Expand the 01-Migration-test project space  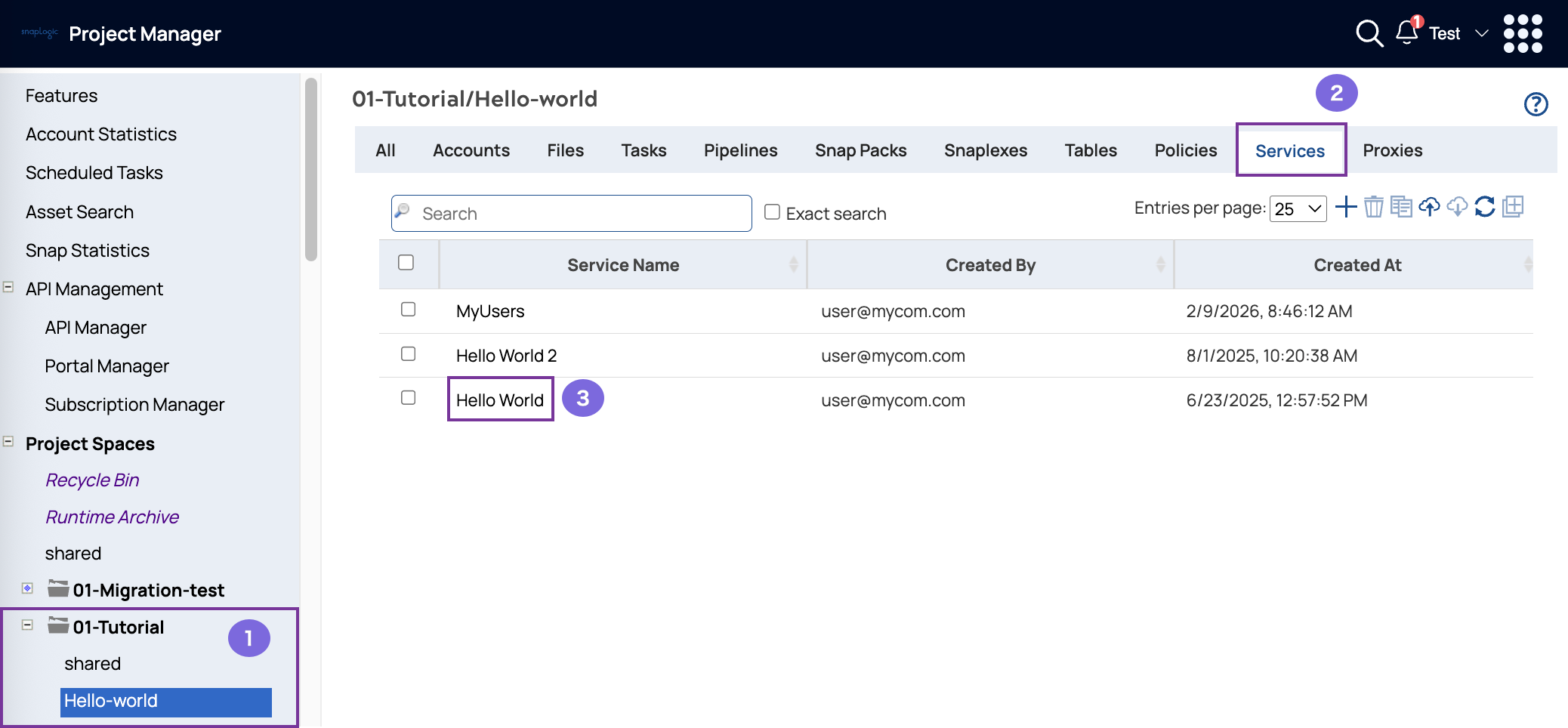[27, 588]
